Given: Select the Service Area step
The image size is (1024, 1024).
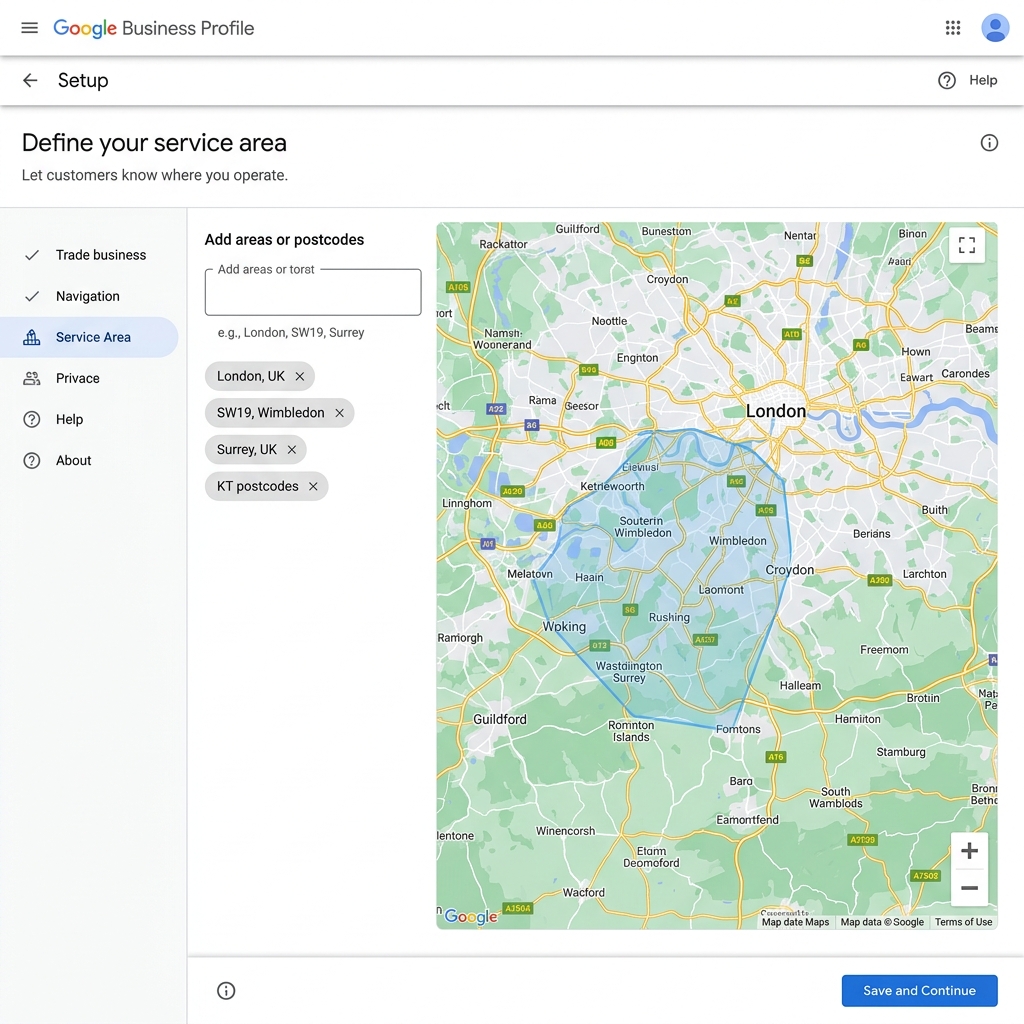Looking at the screenshot, I should [x=89, y=337].
